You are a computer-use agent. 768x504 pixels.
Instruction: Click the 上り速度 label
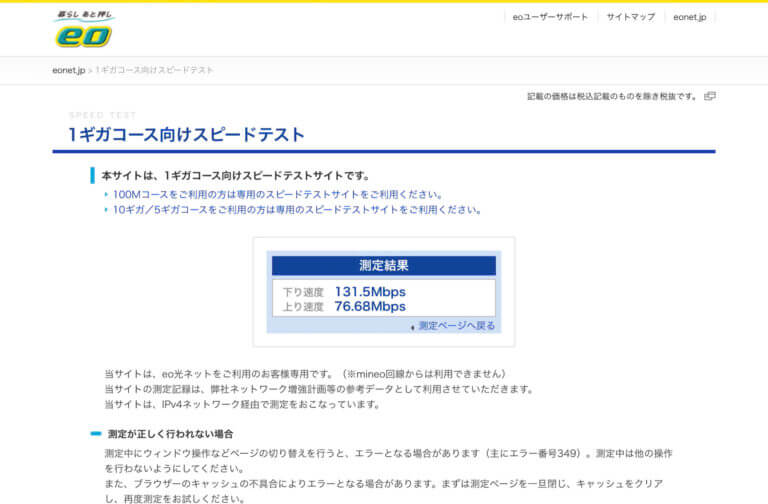[x=303, y=307]
